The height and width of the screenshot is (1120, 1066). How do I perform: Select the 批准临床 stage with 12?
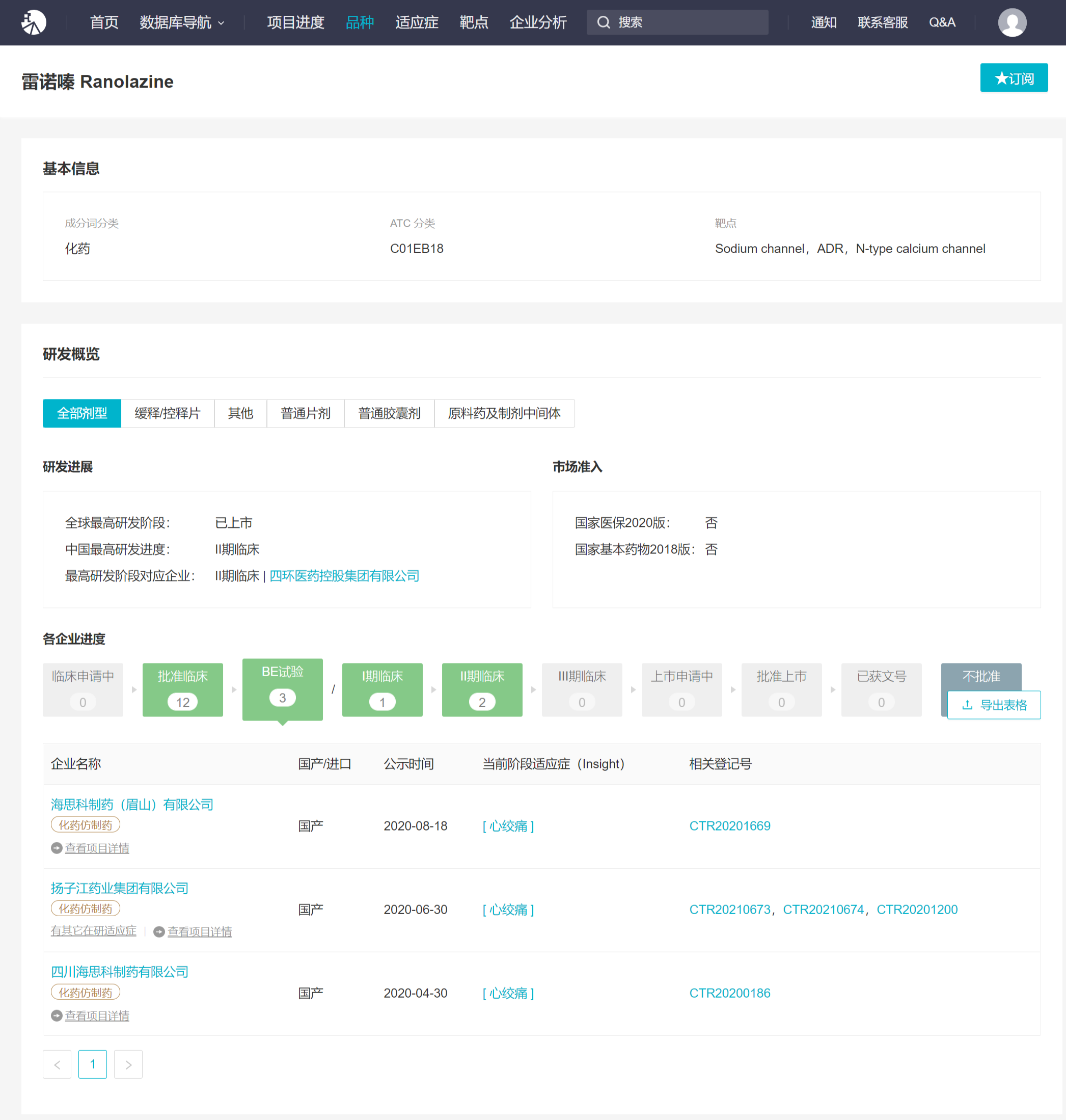coord(182,689)
